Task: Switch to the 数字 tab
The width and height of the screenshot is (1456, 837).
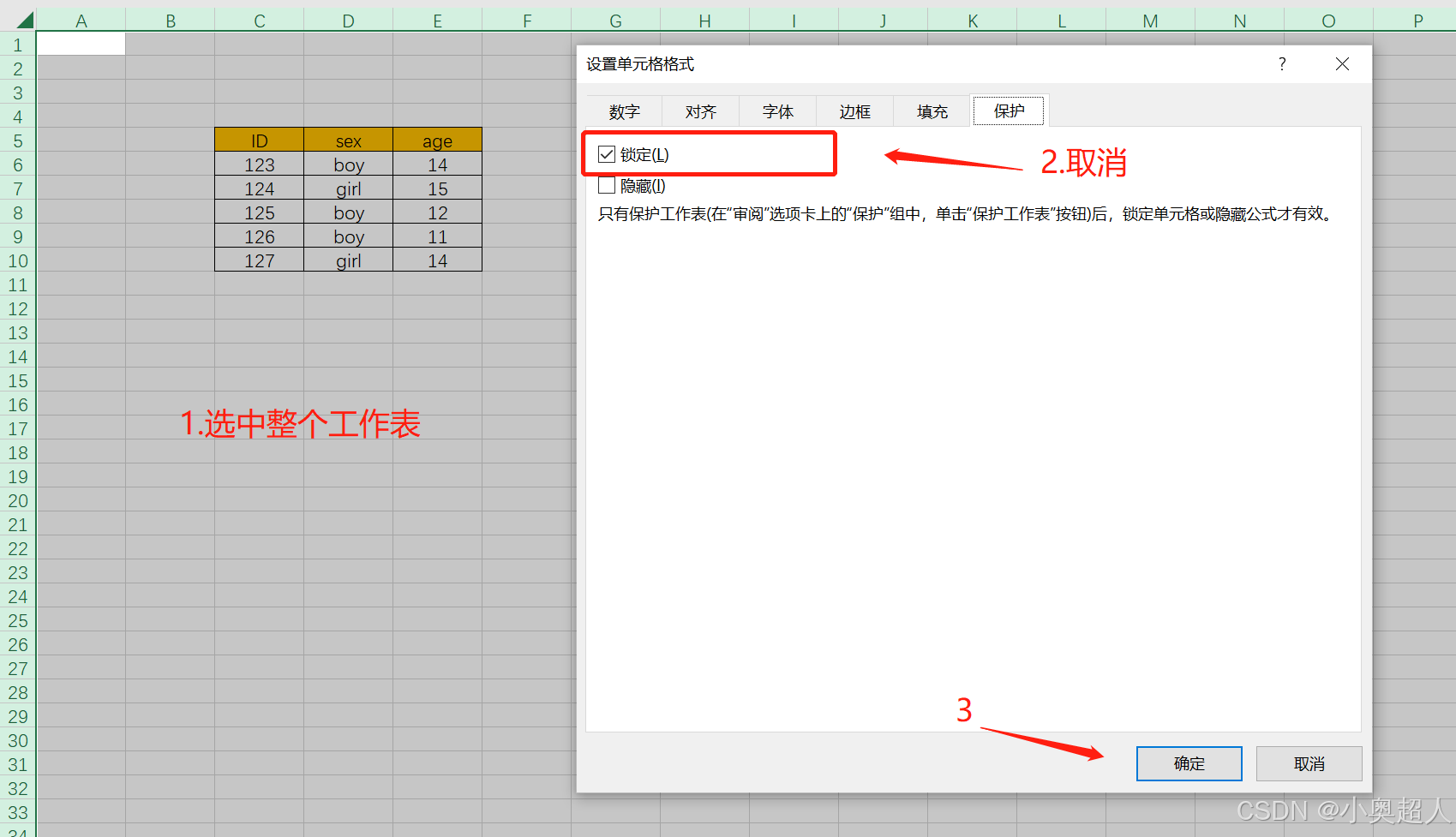Action: tap(625, 111)
